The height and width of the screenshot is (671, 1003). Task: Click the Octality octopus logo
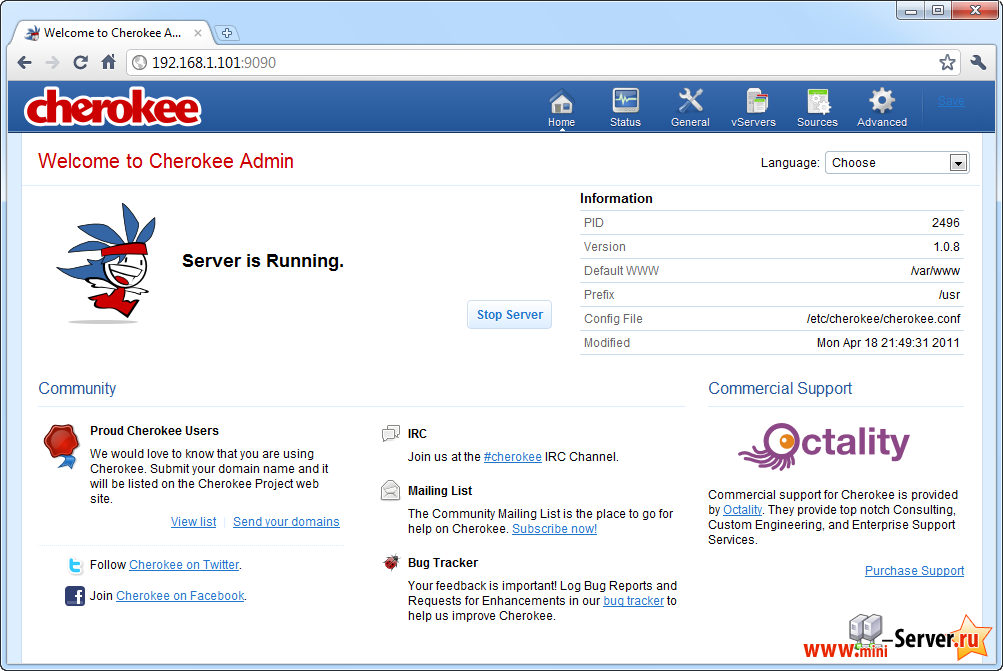click(824, 446)
